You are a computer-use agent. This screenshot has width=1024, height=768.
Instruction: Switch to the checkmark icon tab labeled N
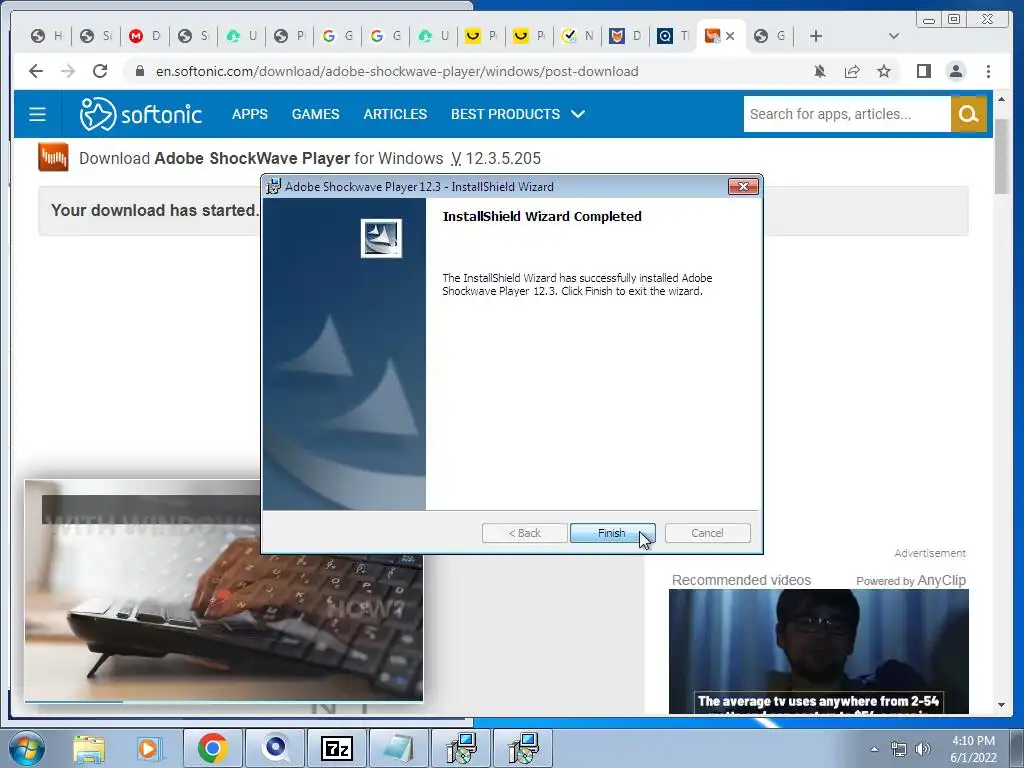577,36
